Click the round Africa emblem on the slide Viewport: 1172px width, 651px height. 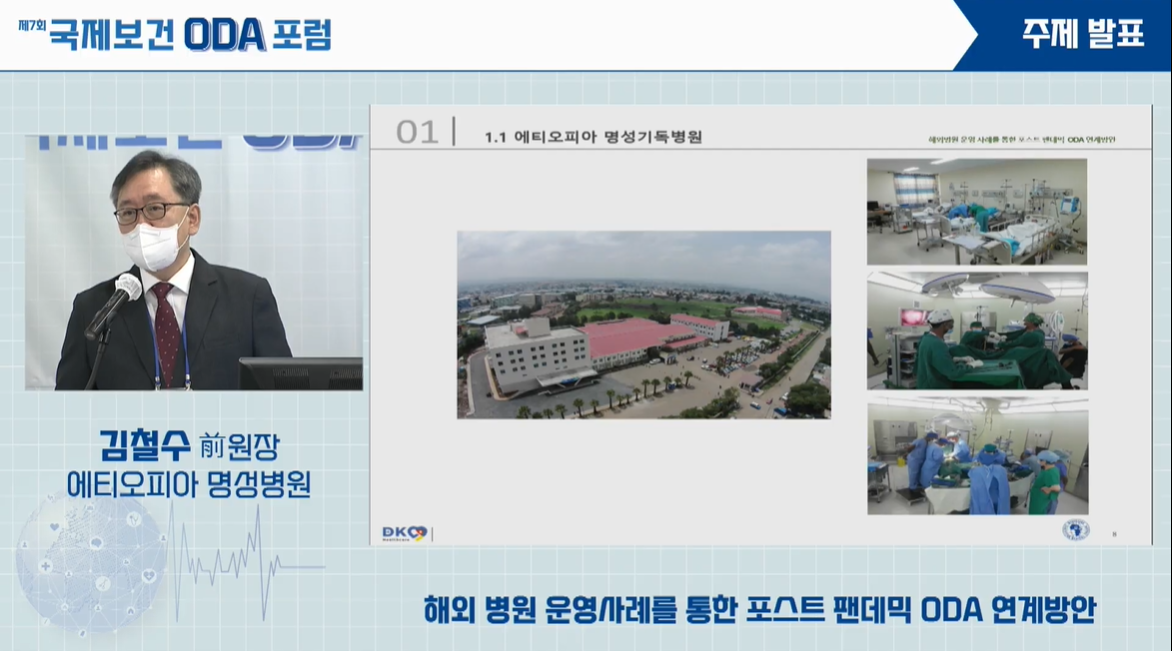(1075, 530)
